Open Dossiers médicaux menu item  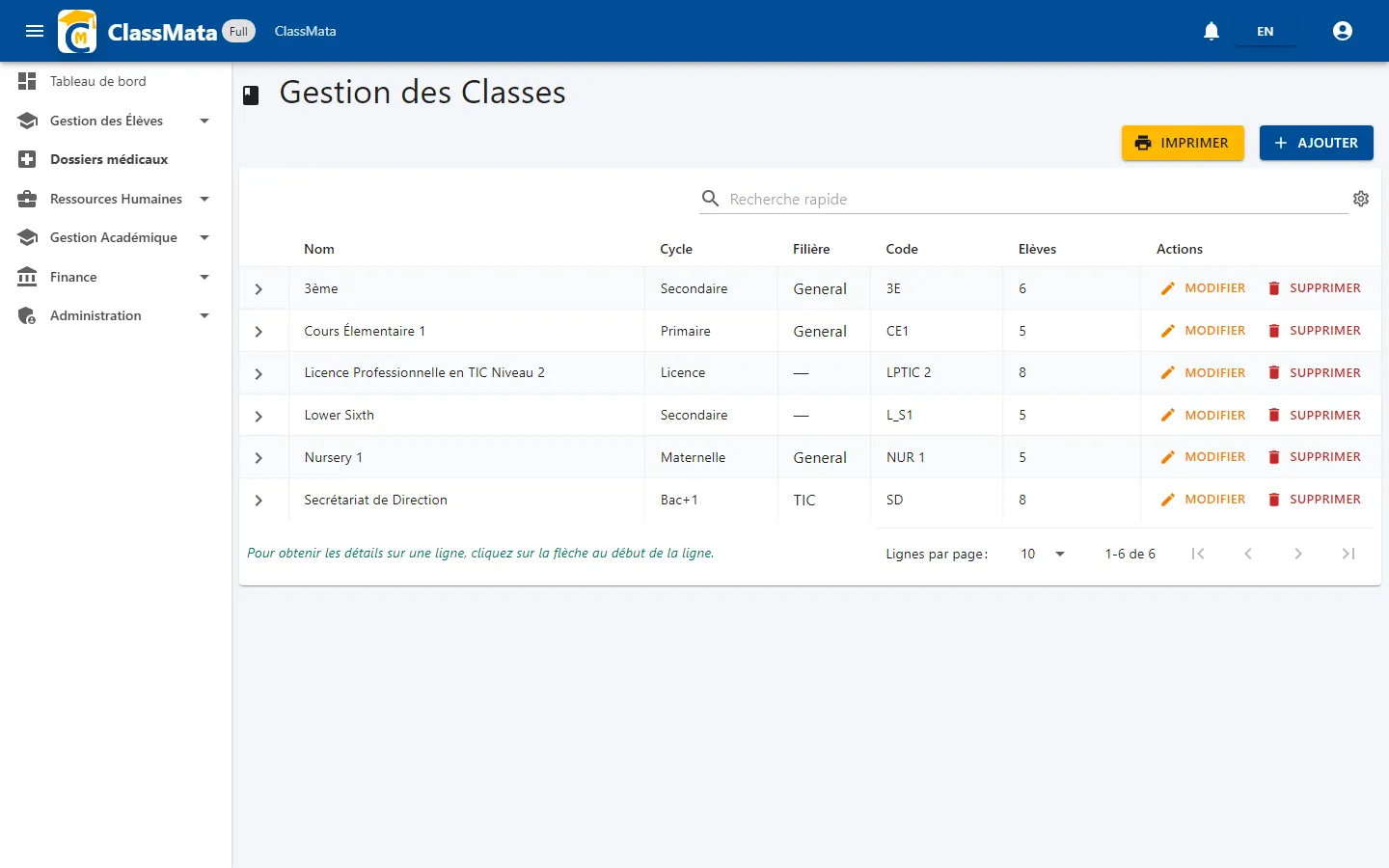pos(116,159)
